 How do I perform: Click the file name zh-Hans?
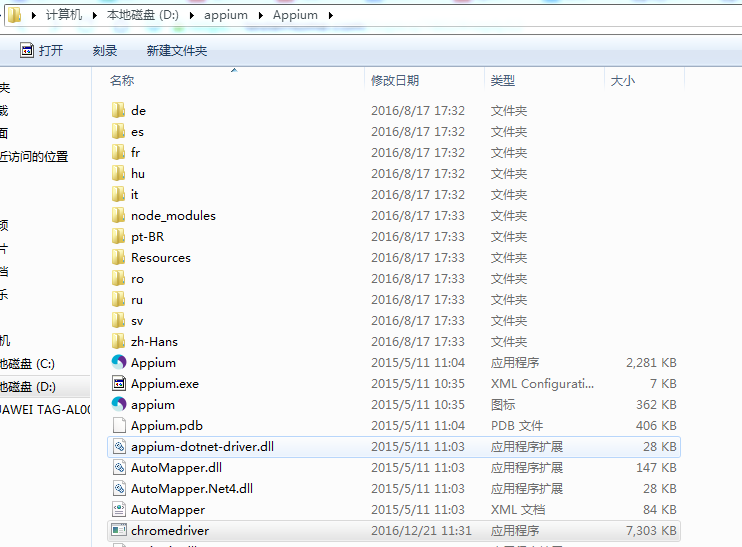pyautogui.click(x=154, y=342)
